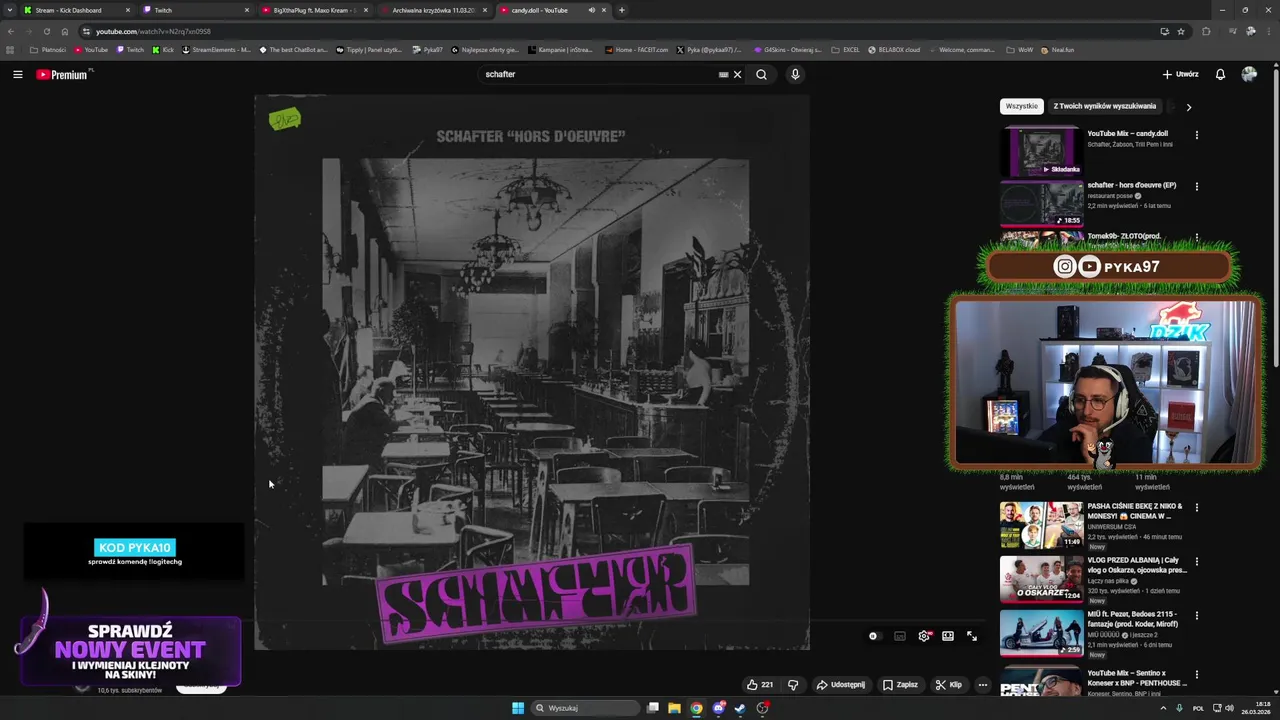Open PASHA CIŚNIE BEKĘ Z NIKO video thumbnail
The width and height of the screenshot is (1280, 720).
point(1041,525)
